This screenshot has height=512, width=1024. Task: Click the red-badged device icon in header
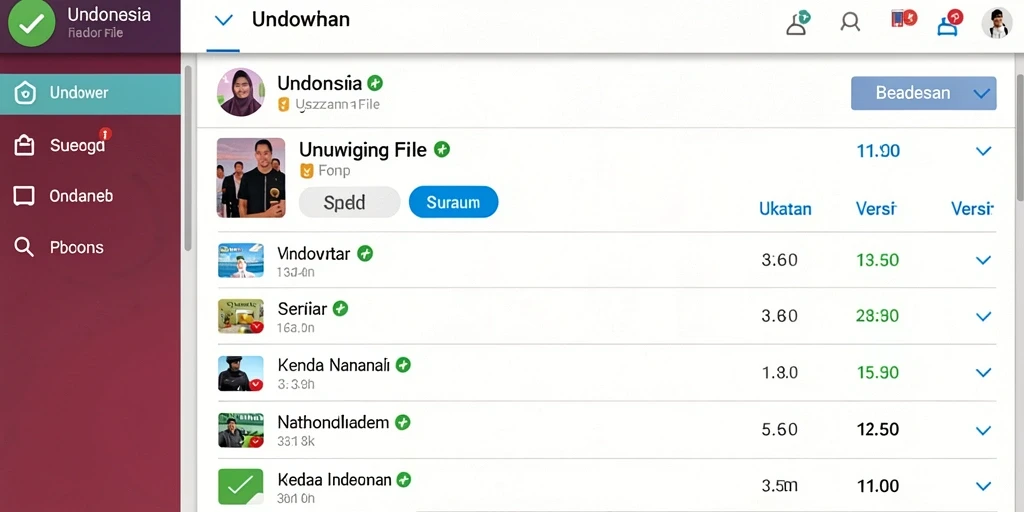903,18
